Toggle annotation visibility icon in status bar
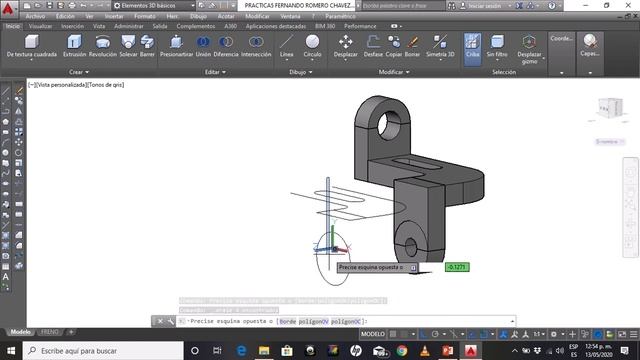The height and width of the screenshot is (360, 640). tap(514, 334)
